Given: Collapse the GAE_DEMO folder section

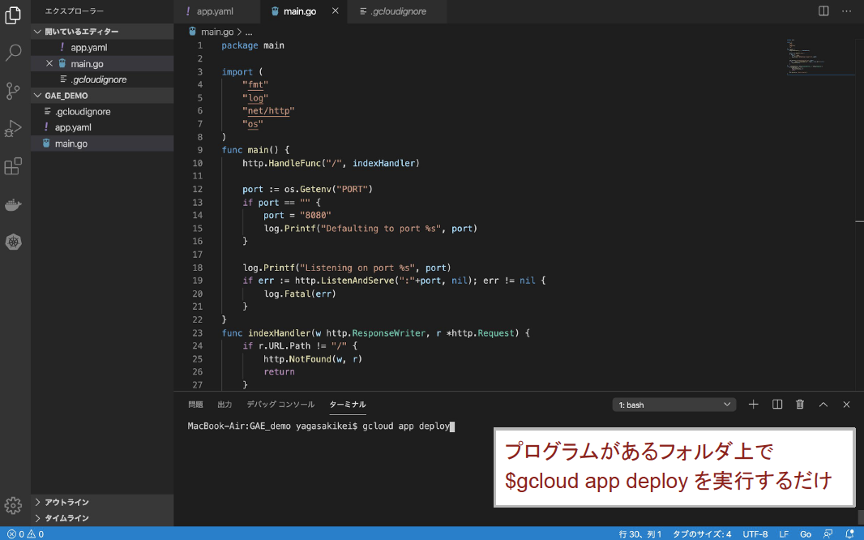Looking at the screenshot, I should point(102,95).
